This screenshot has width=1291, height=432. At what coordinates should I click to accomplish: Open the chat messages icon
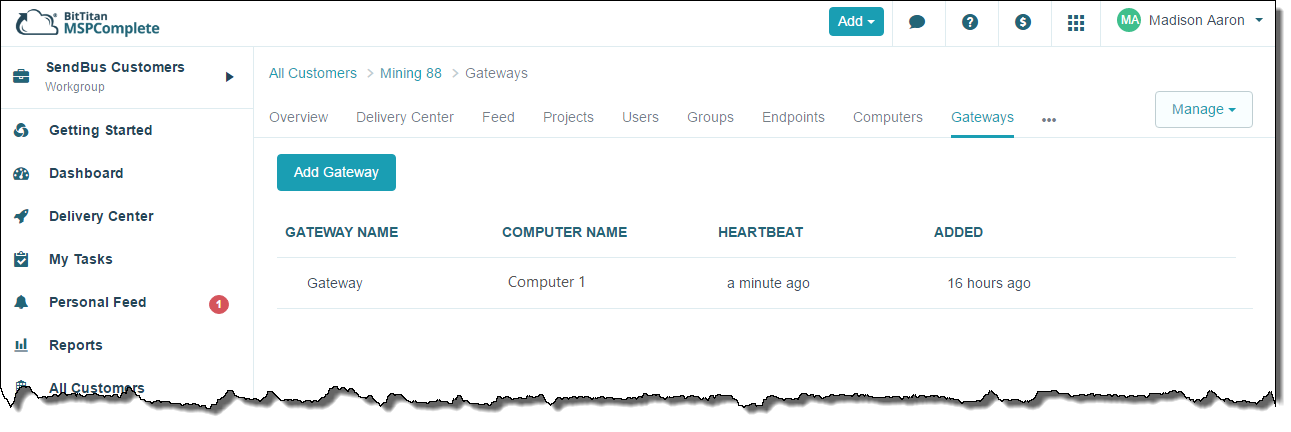tap(917, 22)
